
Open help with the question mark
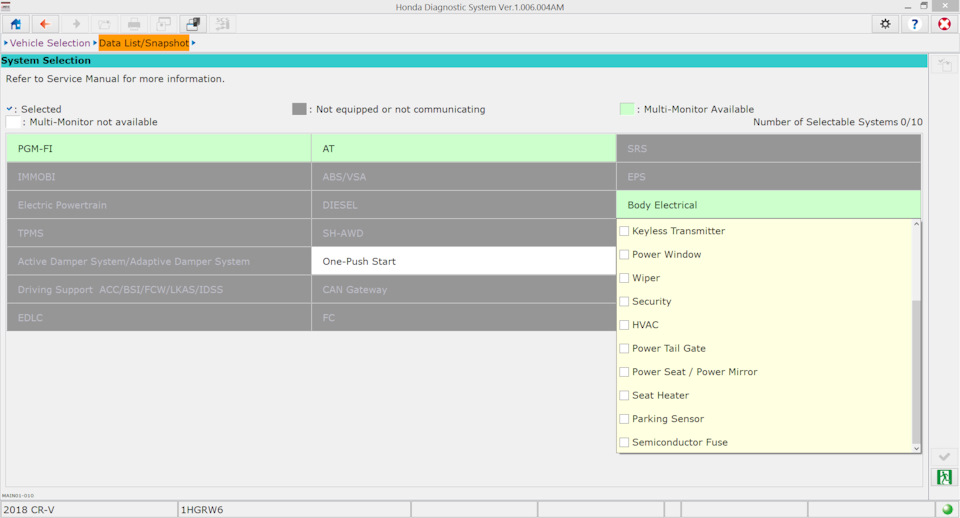[x=915, y=24]
